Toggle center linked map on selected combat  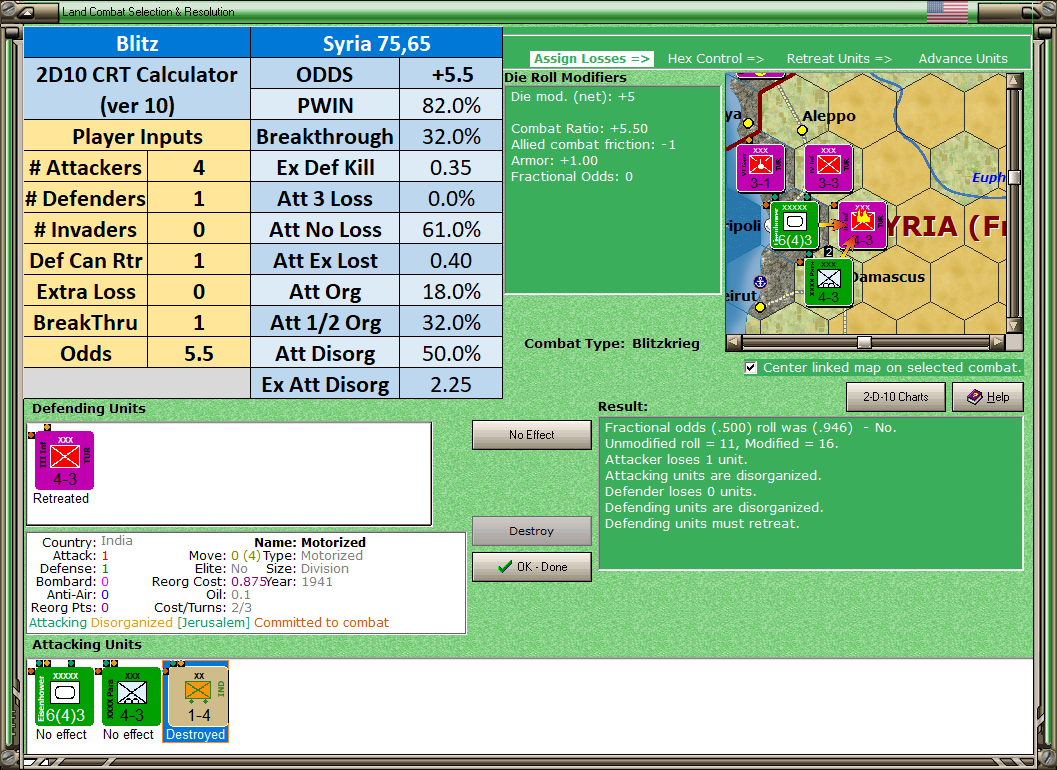pyautogui.click(x=751, y=367)
